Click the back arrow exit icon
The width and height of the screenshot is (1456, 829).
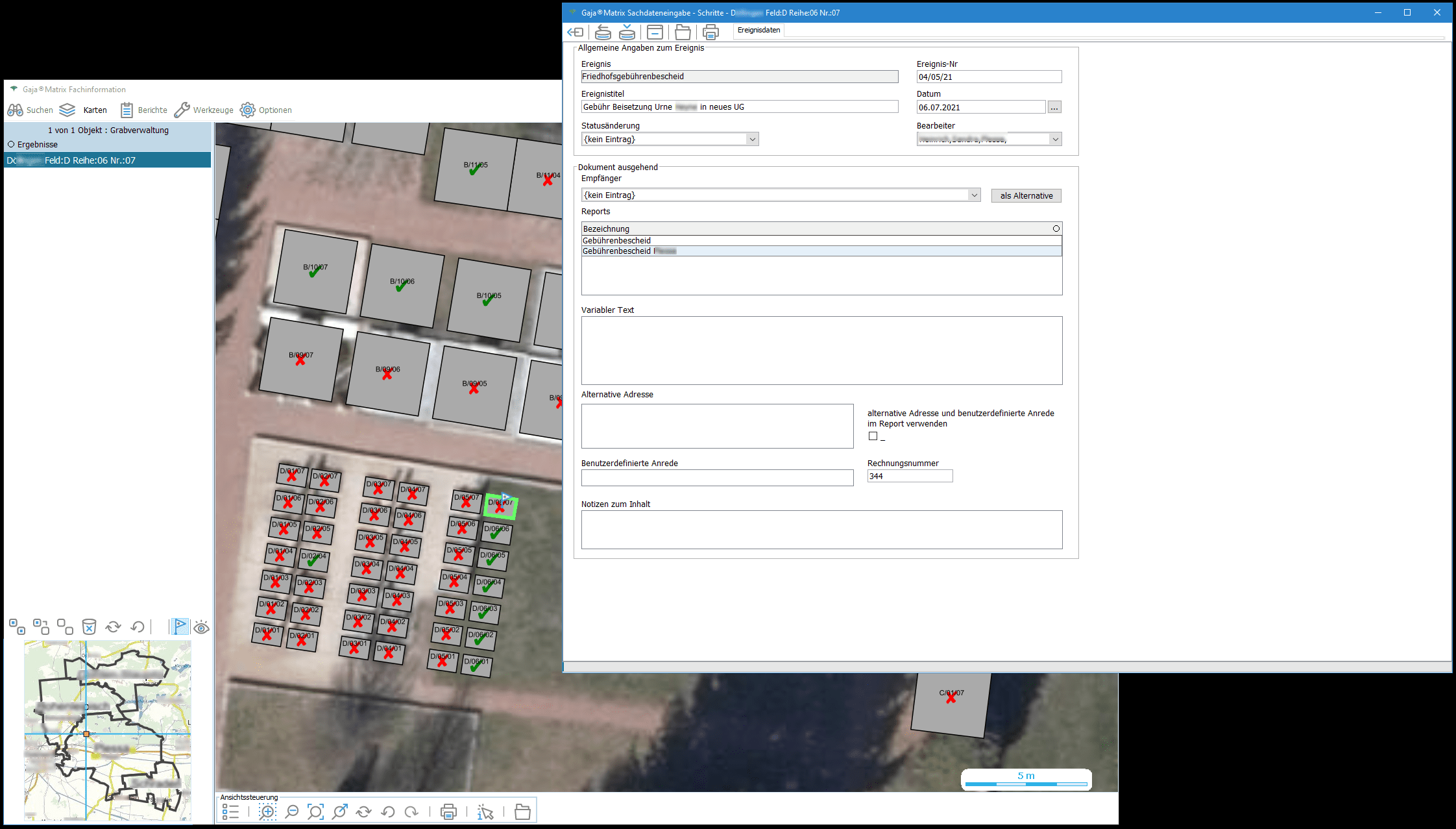(576, 32)
